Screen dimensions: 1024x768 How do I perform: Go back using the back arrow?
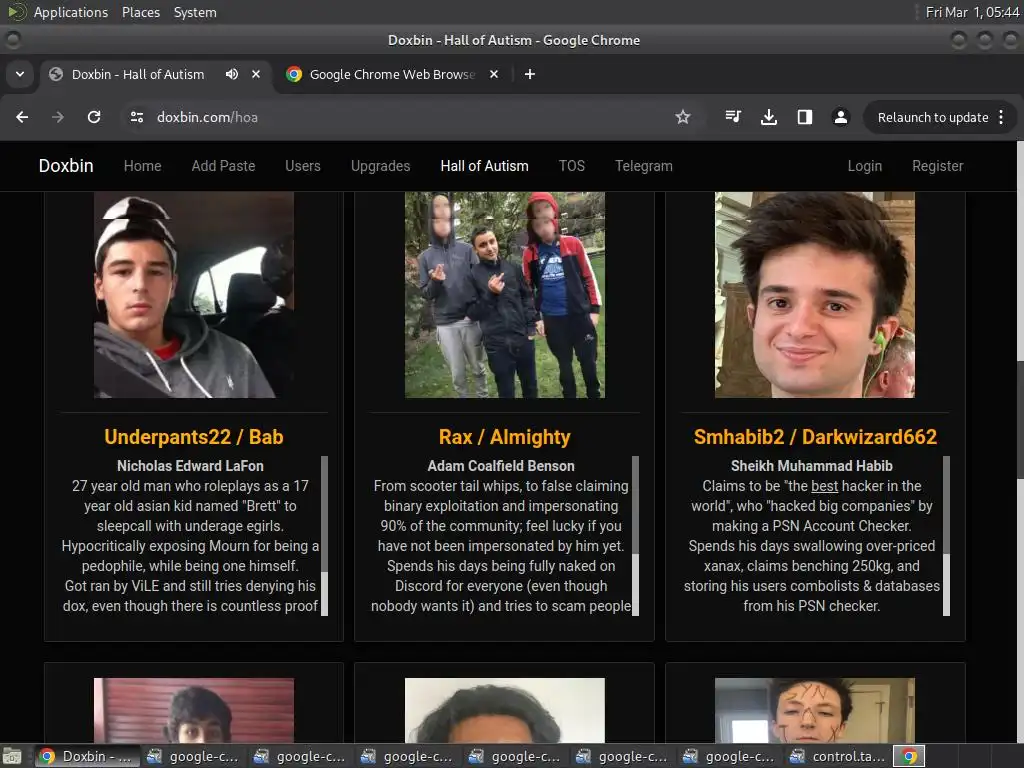tap(22, 117)
